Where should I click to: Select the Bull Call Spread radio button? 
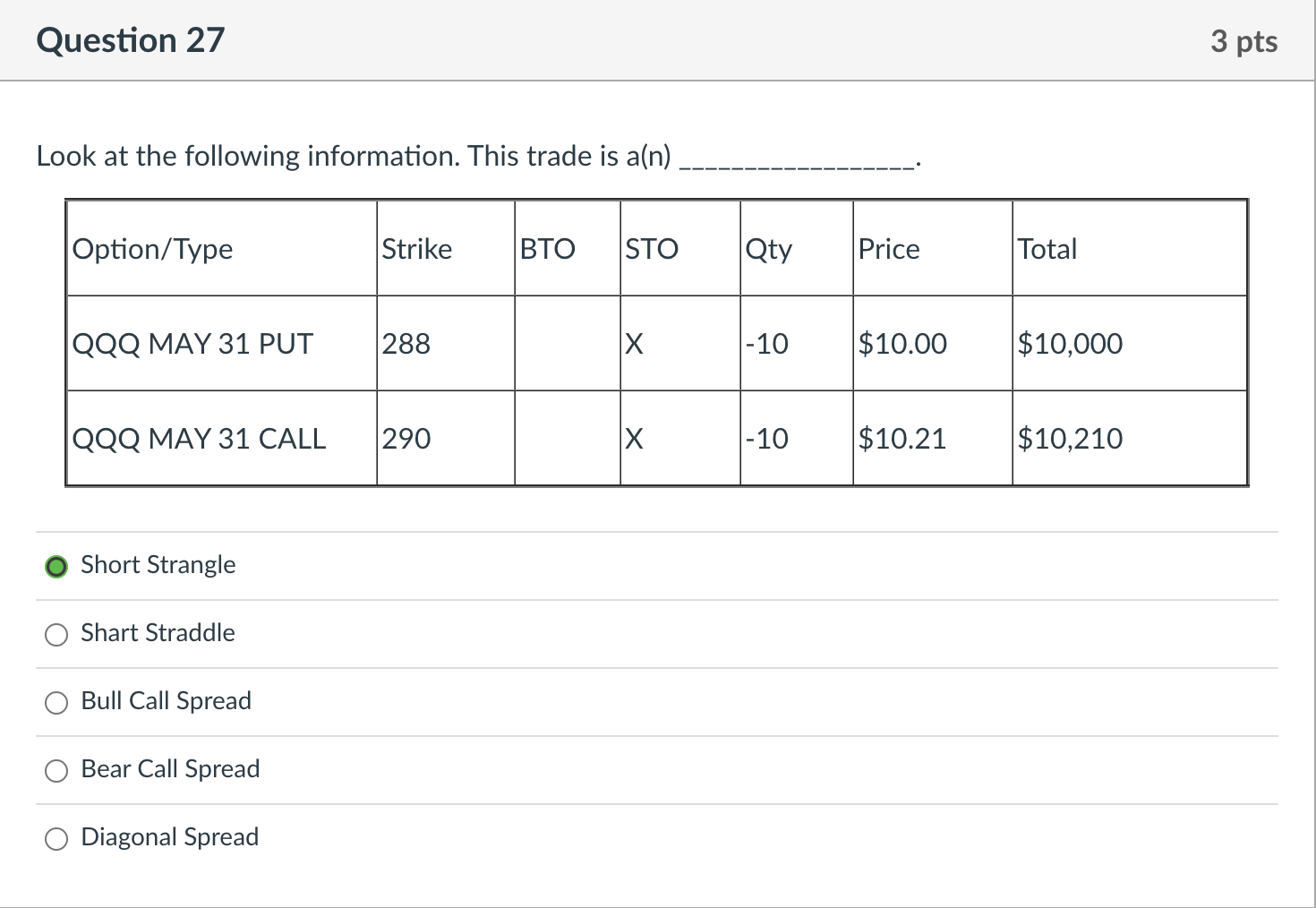click(x=56, y=703)
